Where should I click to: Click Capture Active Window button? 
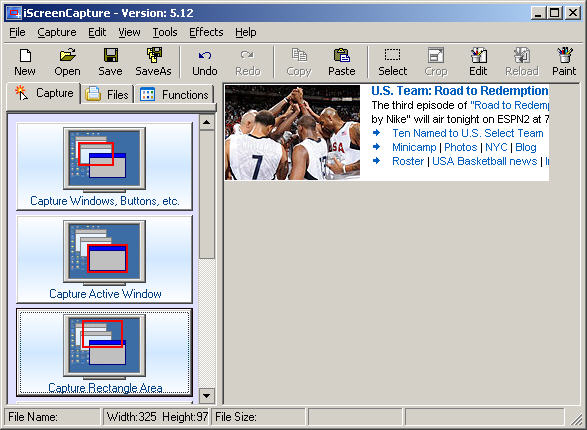(x=104, y=259)
